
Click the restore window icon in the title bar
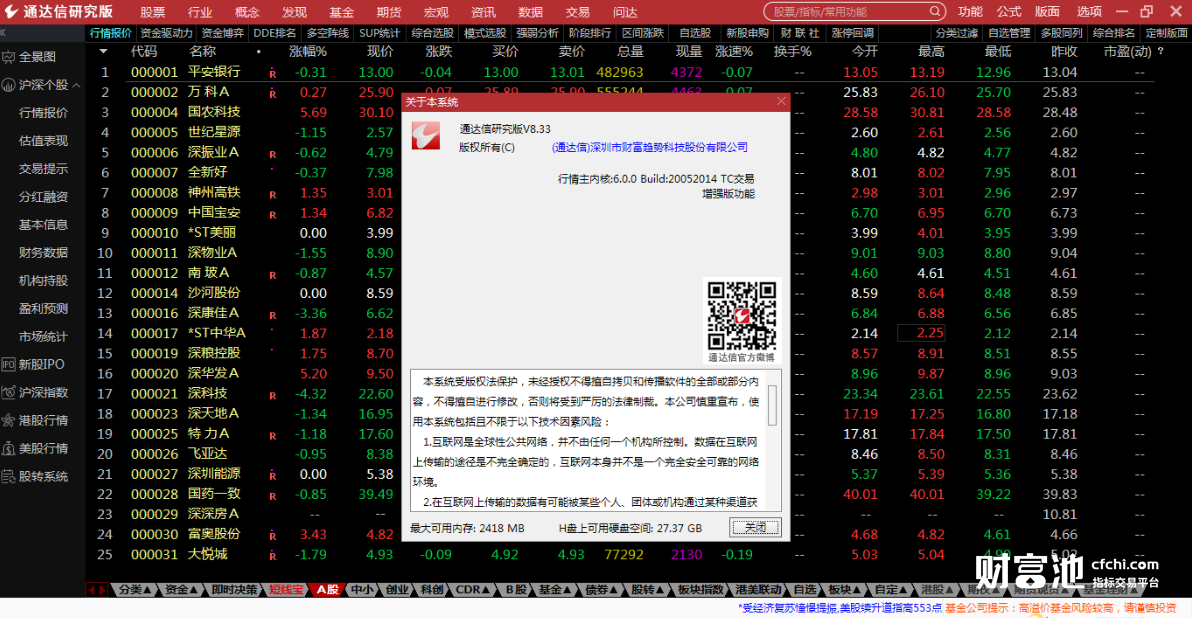click(1147, 11)
